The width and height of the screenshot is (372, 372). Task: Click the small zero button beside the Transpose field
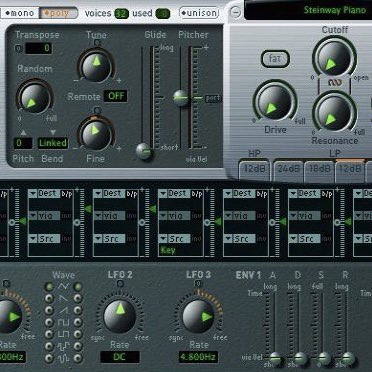point(18,49)
